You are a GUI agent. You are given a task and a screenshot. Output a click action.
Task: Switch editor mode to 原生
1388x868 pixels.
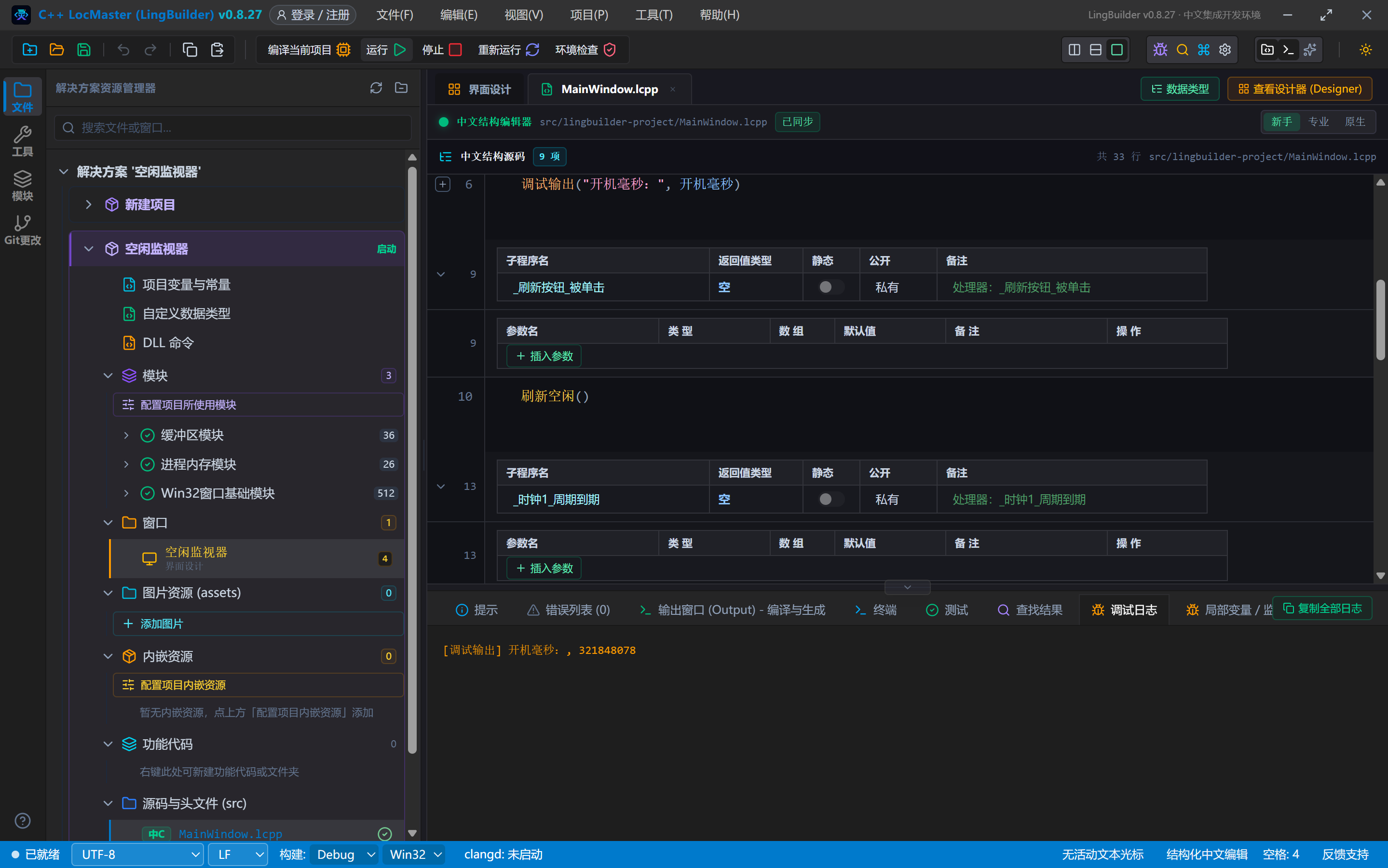coord(1355,122)
